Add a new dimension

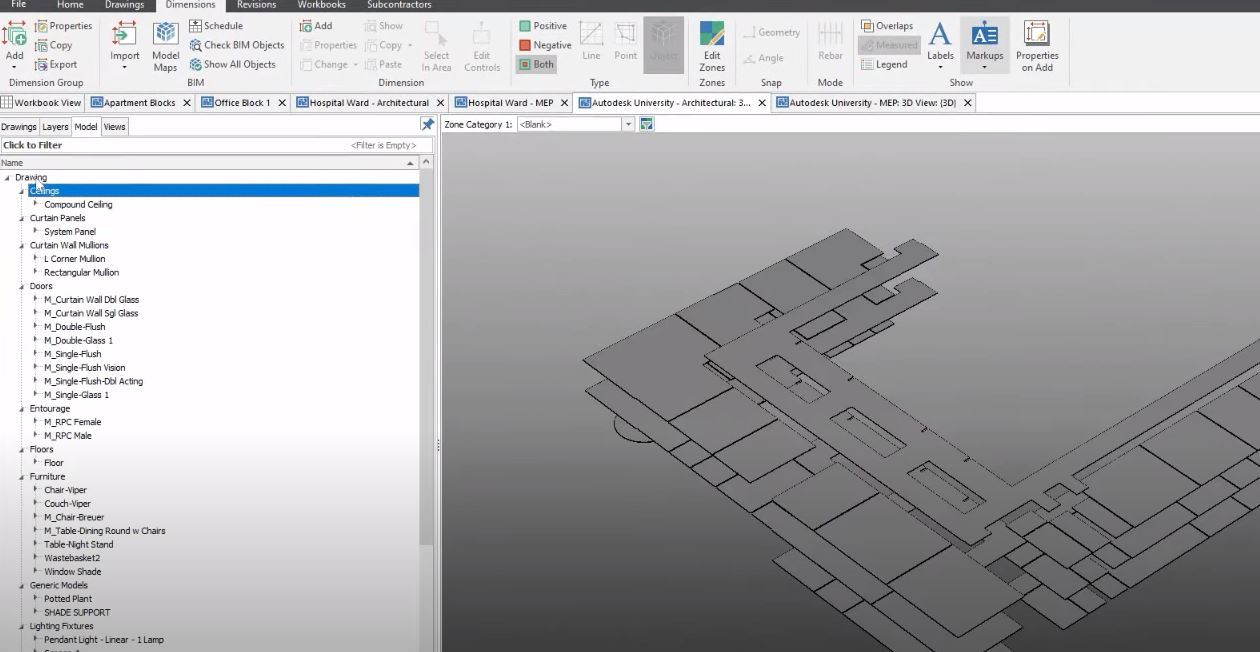316,26
